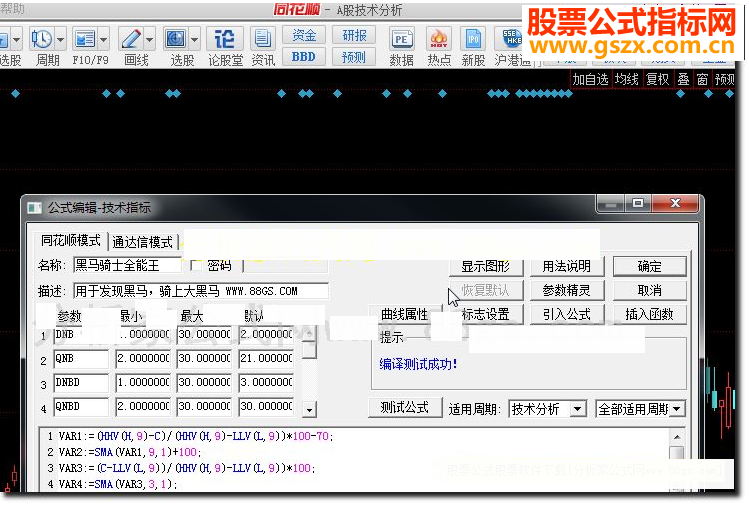This screenshot has width=749, height=508.
Task: Cancel with the 取消 button
Action: point(650,291)
